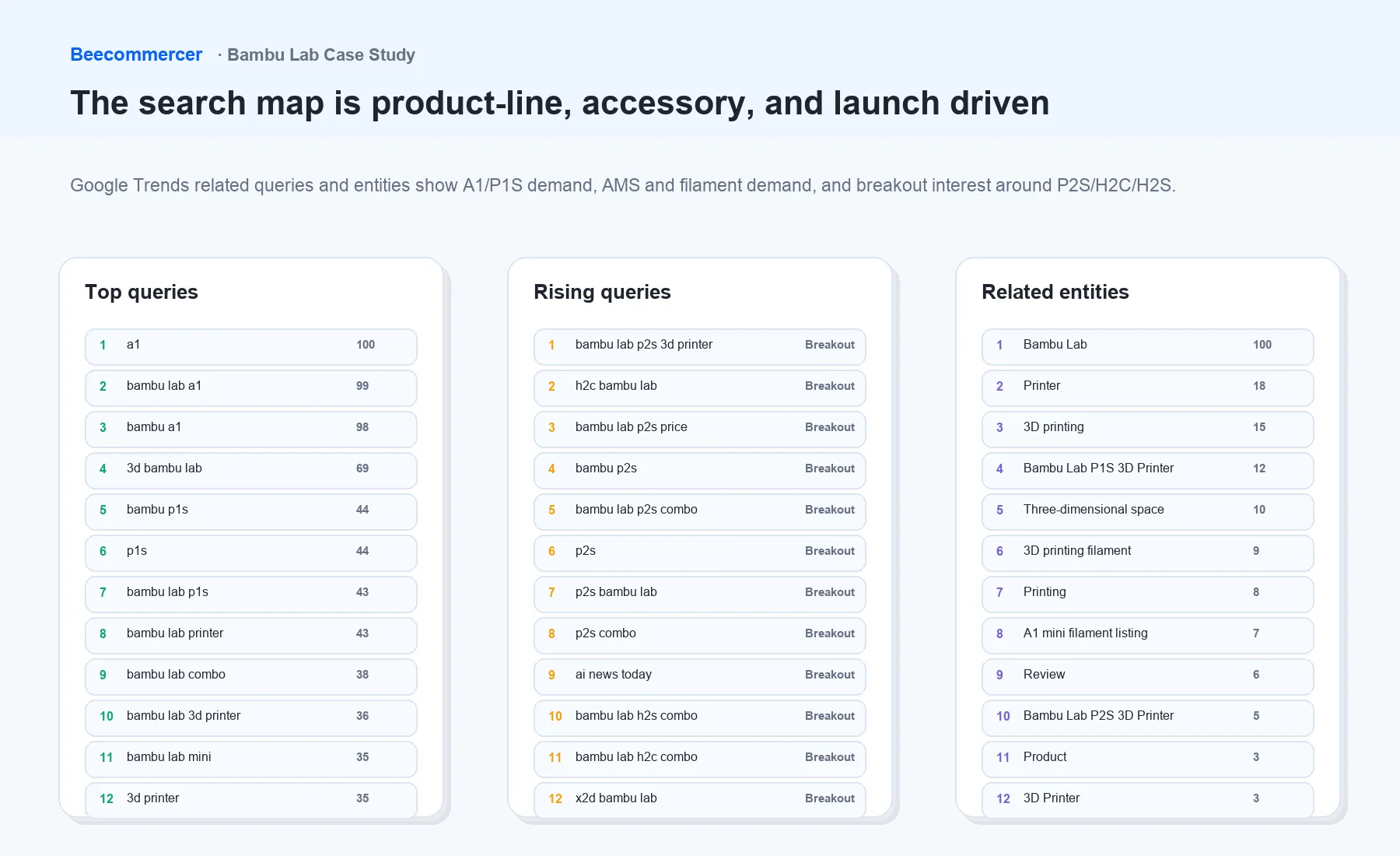This screenshot has width=1400, height=856.
Task: Click the "p2s combo" row ranked eighth in Rising queries
Action: click(700, 635)
